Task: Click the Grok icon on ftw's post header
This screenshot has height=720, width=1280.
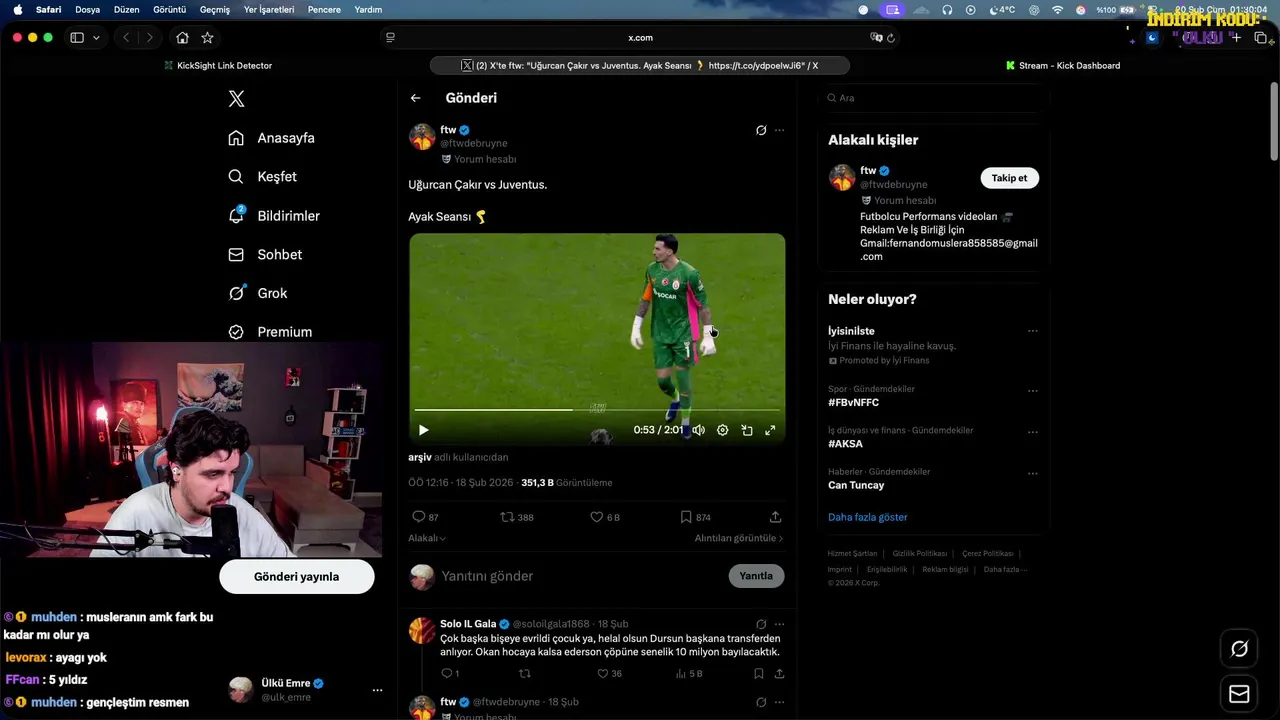Action: tap(761, 130)
